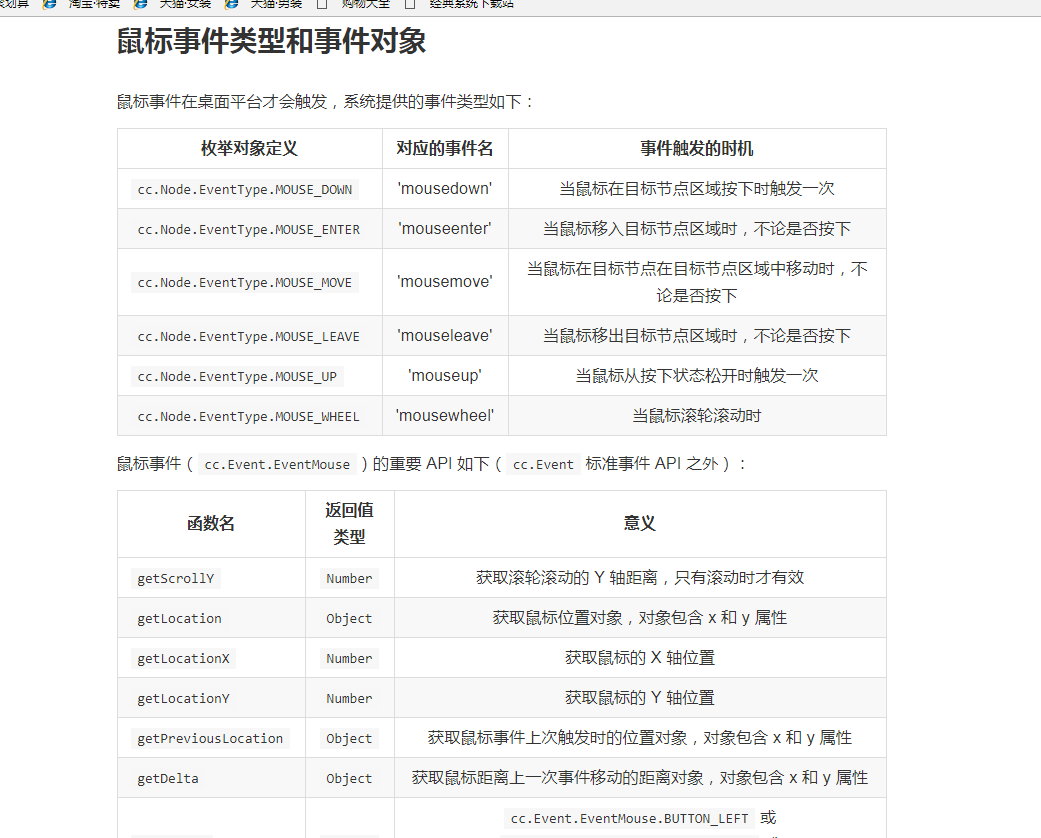This screenshot has width=1041, height=838.
Task: Select cc.Node.EventType.MOUSE_ENTER code cell
Action: (248, 229)
